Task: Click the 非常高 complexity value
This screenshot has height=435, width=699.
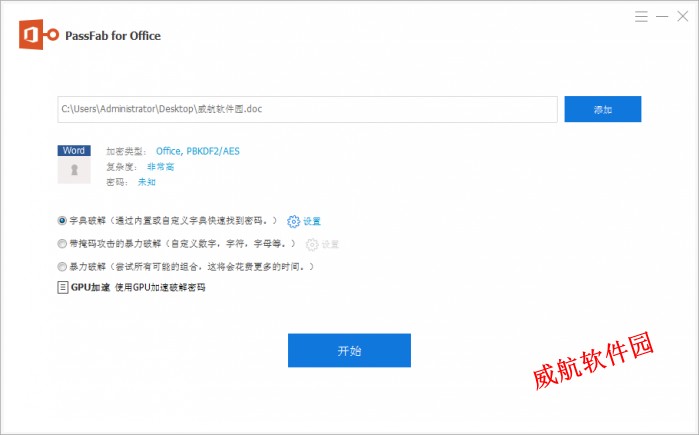Action: (160, 166)
